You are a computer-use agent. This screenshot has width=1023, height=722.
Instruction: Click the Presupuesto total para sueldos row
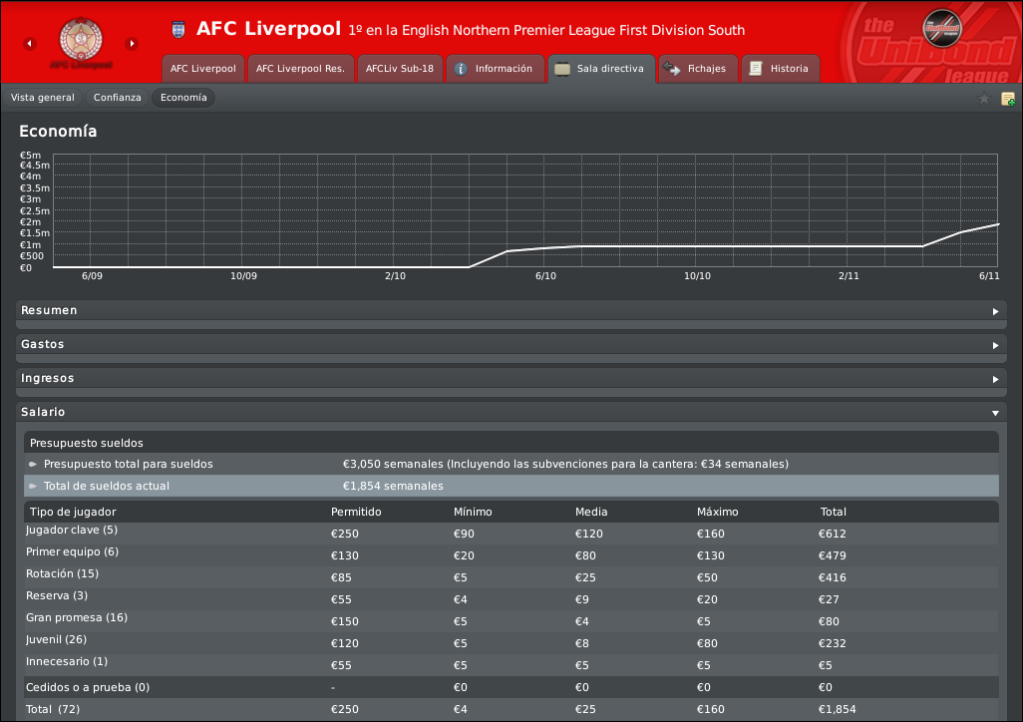[x=510, y=464]
